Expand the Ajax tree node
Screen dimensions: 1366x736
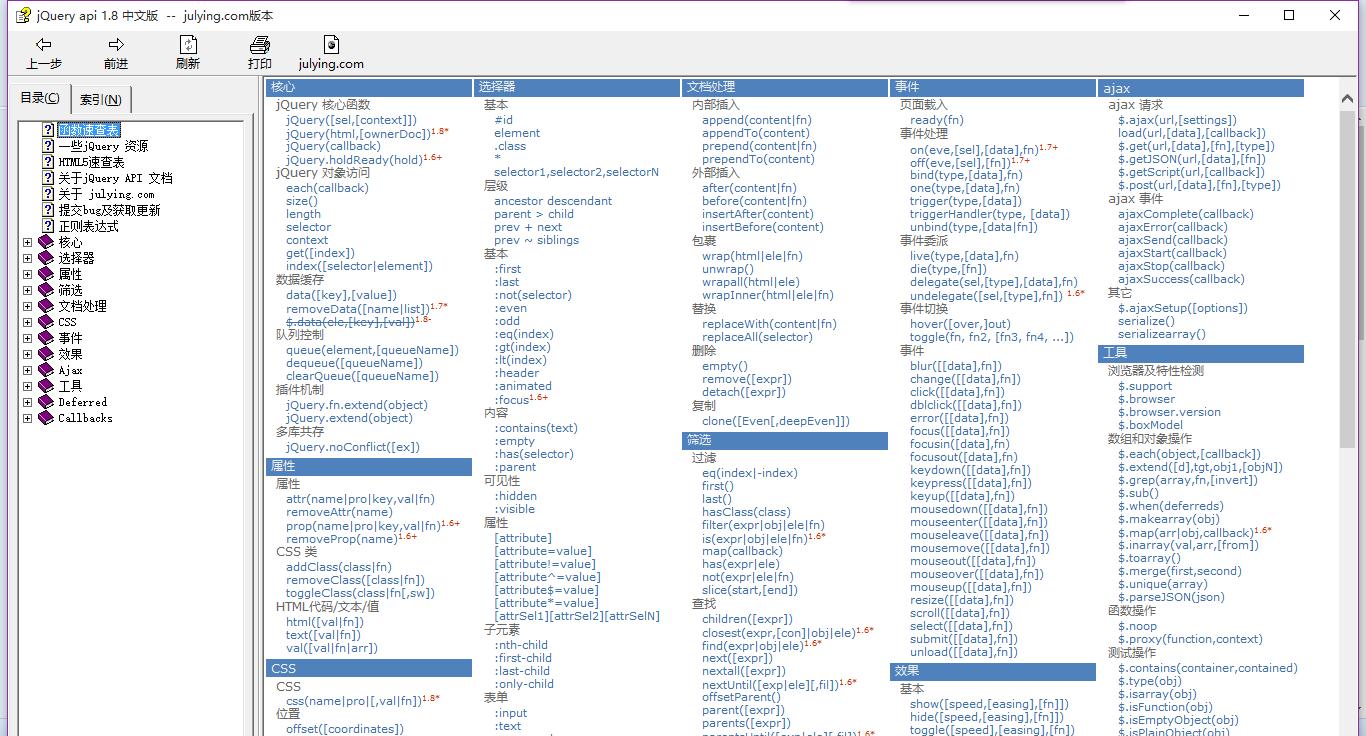(28, 370)
